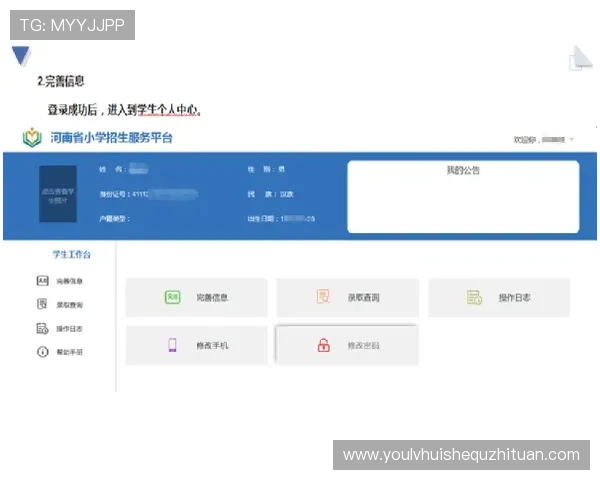Click the sidebar 操作日志 log icon
The width and height of the screenshot is (600, 480).
click(x=42, y=328)
